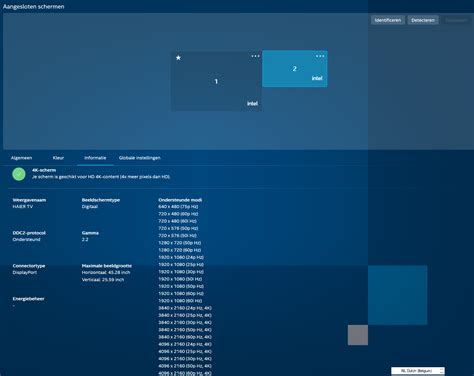The height and width of the screenshot is (376, 474).
Task: Click the 4096 x 2160 (24p Hz, 4K) mode
Action: tap(185, 344)
